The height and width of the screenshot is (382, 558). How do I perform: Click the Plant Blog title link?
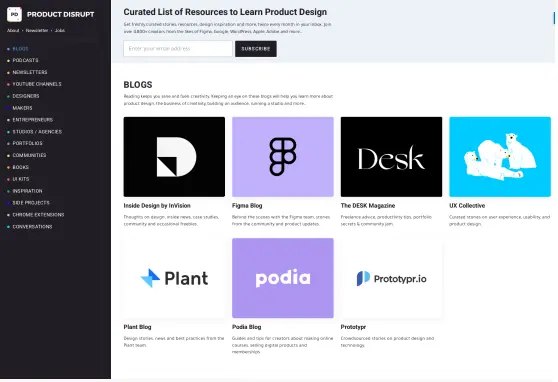[x=137, y=327]
